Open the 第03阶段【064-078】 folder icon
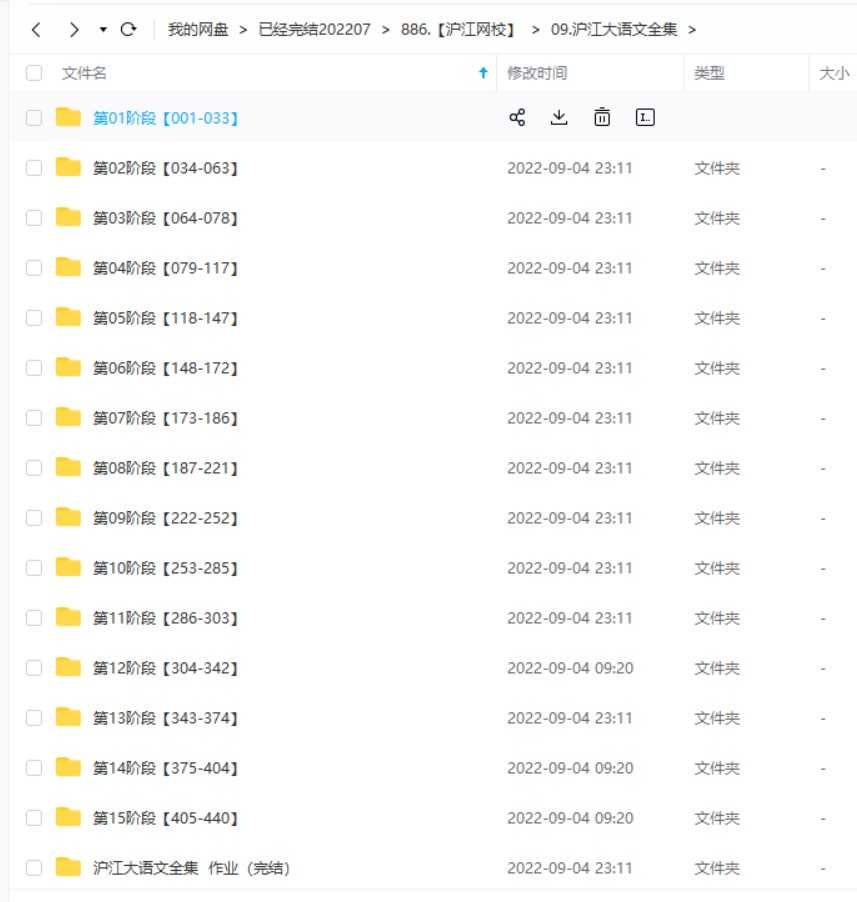The width and height of the screenshot is (857, 902). point(68,217)
